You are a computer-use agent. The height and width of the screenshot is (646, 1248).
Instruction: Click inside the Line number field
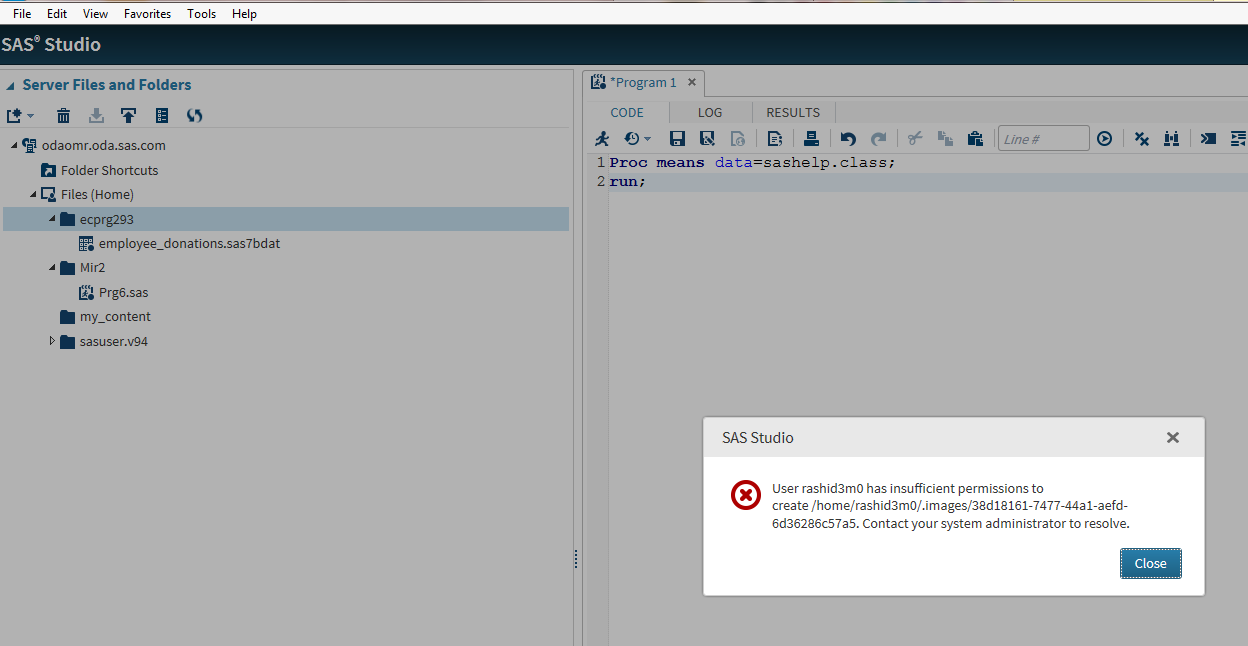pyautogui.click(x=1043, y=138)
